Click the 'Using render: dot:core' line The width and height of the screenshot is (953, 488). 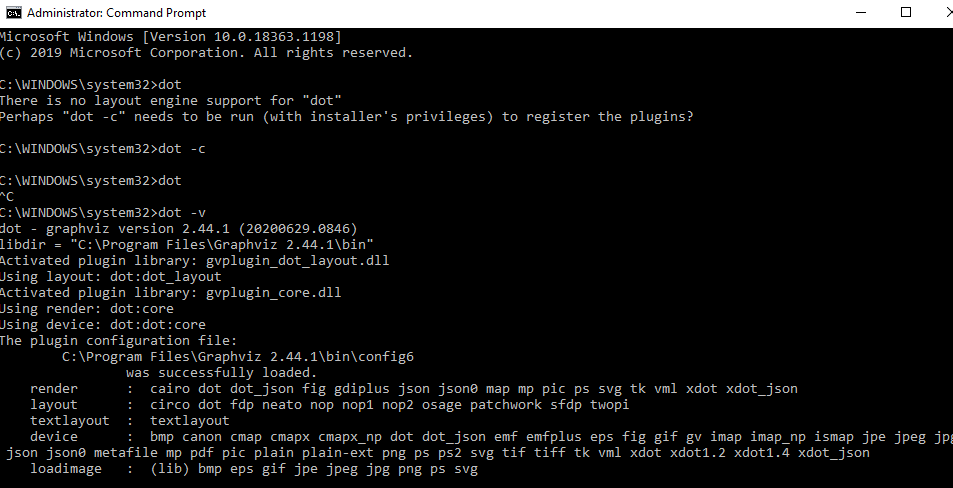click(87, 309)
